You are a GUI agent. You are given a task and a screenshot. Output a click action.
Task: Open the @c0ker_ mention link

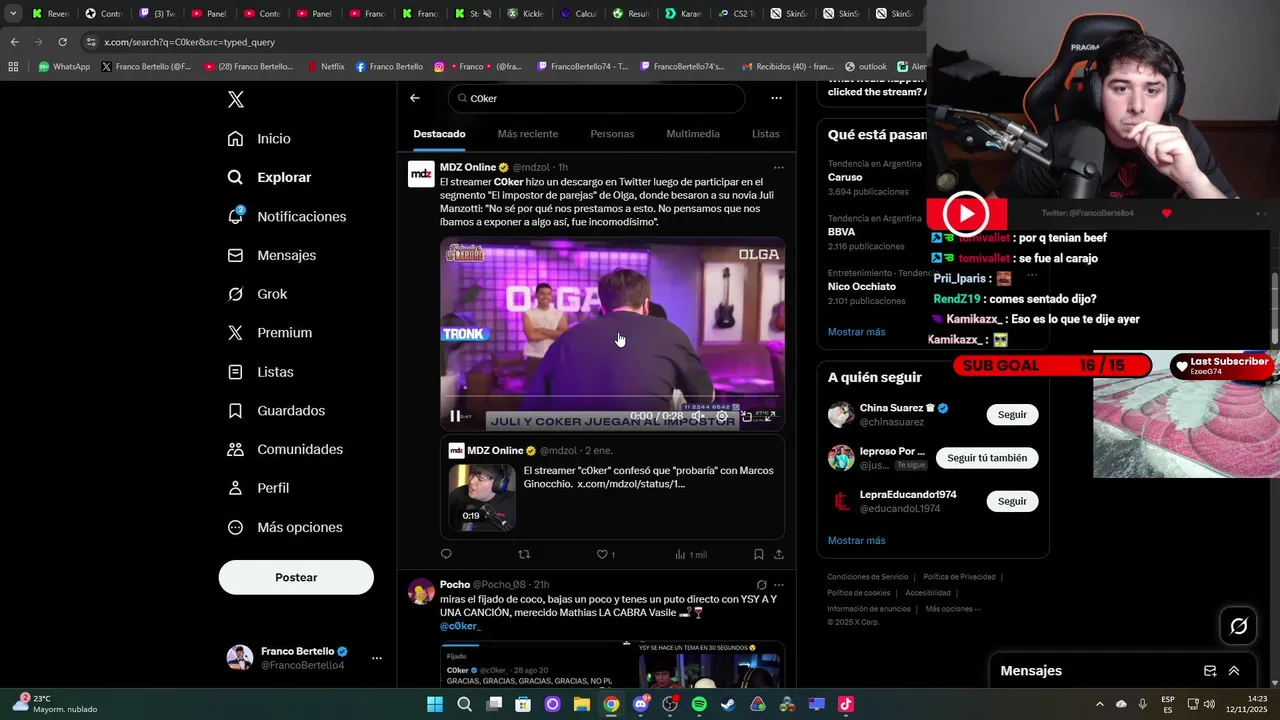(x=460, y=626)
